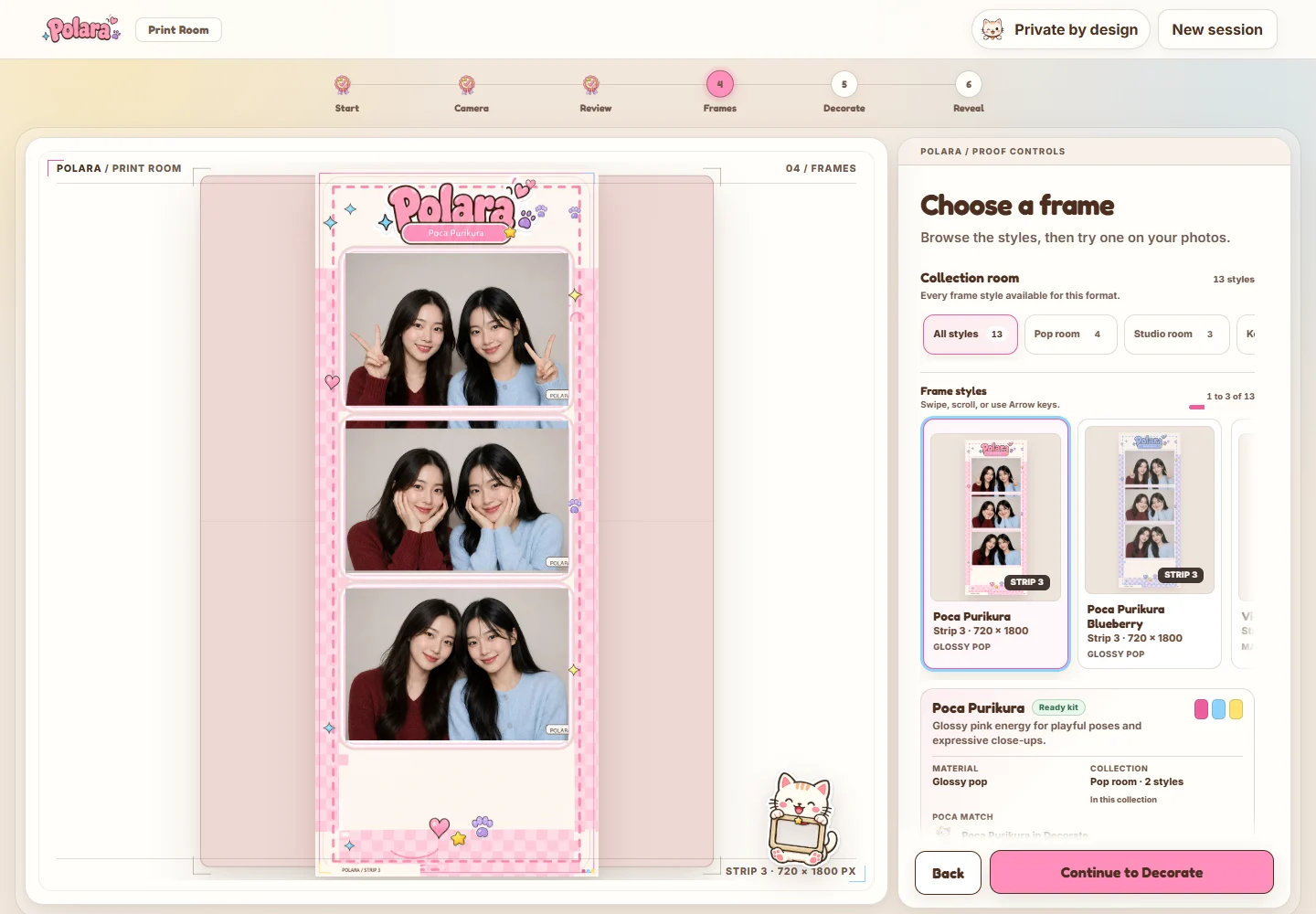The width and height of the screenshot is (1316, 914).
Task: Start a New session
Action: pos(1217,29)
